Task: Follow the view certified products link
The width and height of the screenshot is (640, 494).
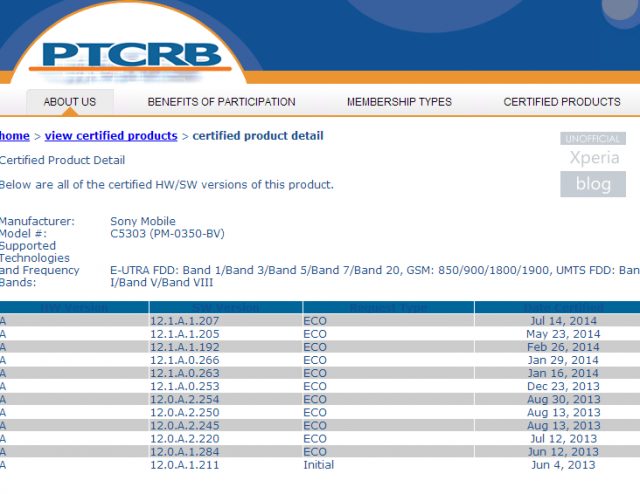Action: 111,136
